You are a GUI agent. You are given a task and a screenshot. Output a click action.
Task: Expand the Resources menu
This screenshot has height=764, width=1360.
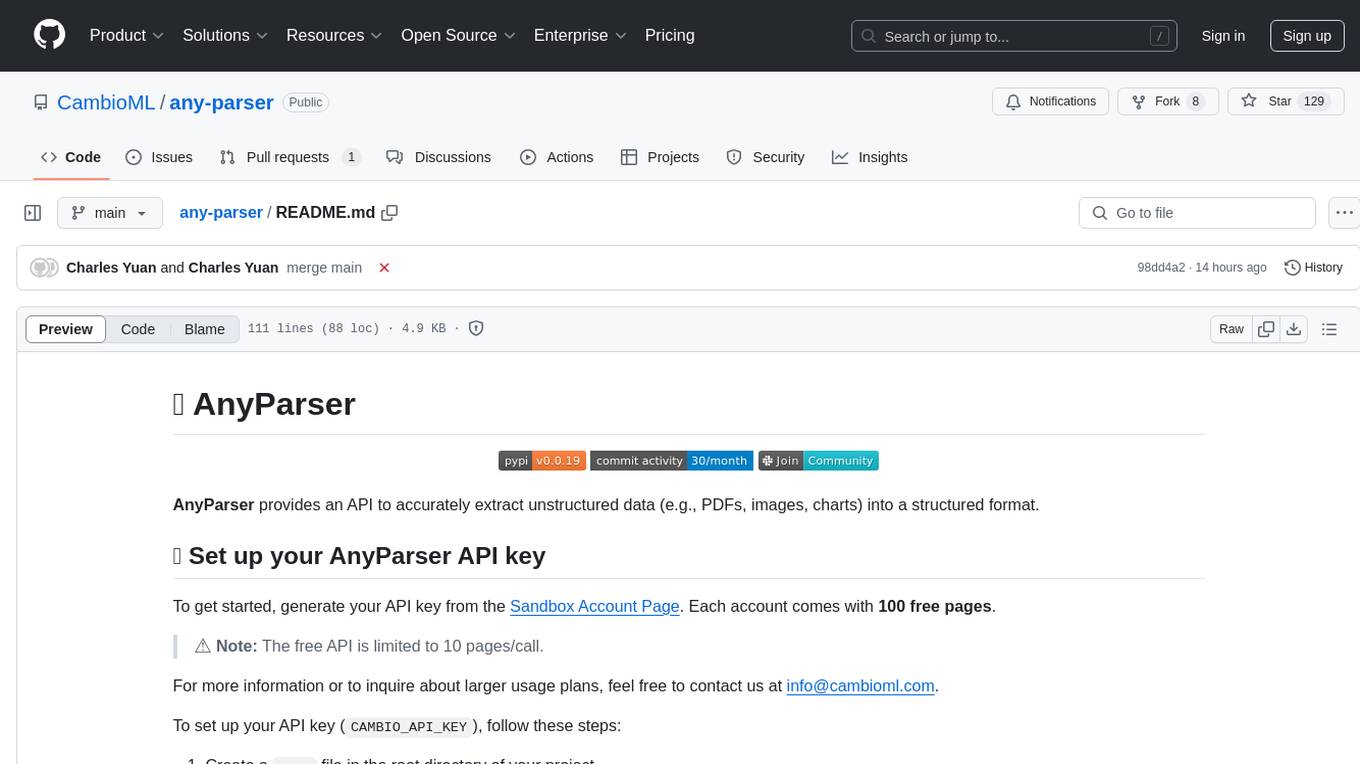334,35
